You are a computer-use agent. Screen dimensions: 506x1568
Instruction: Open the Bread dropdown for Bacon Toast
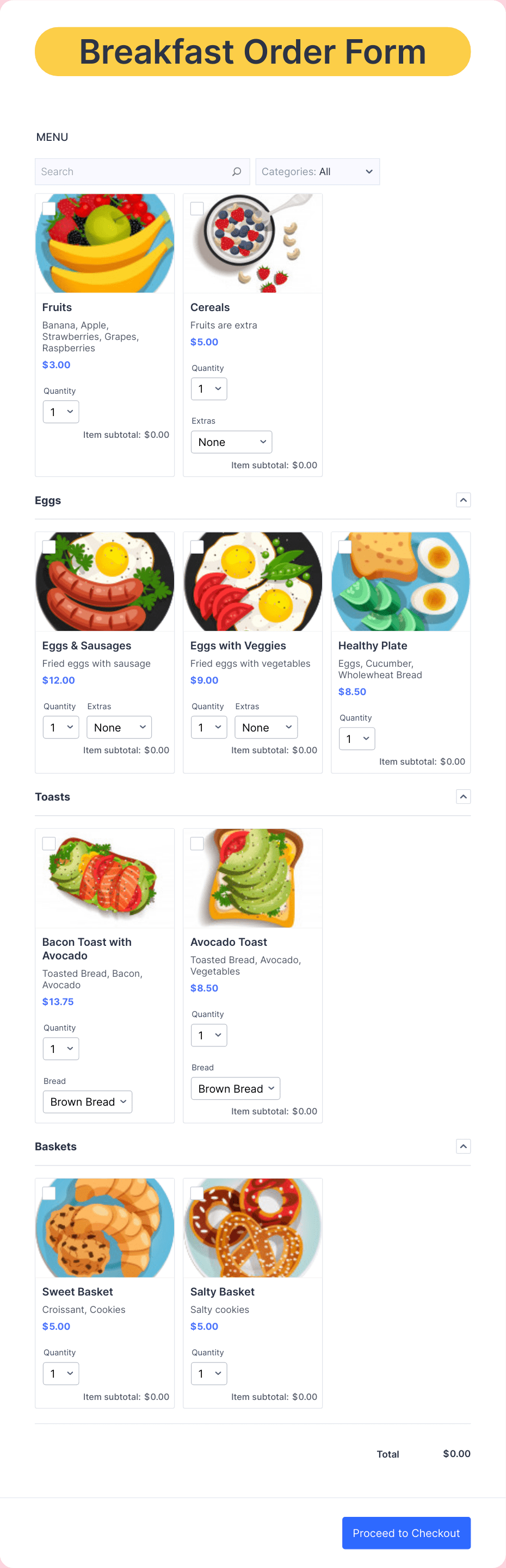coord(87,1101)
